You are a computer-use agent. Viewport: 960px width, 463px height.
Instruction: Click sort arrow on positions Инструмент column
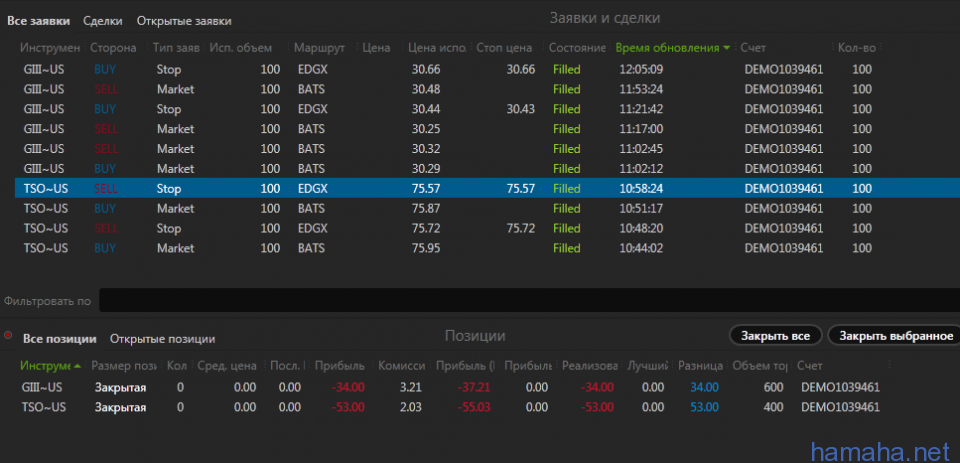[x=78, y=366]
